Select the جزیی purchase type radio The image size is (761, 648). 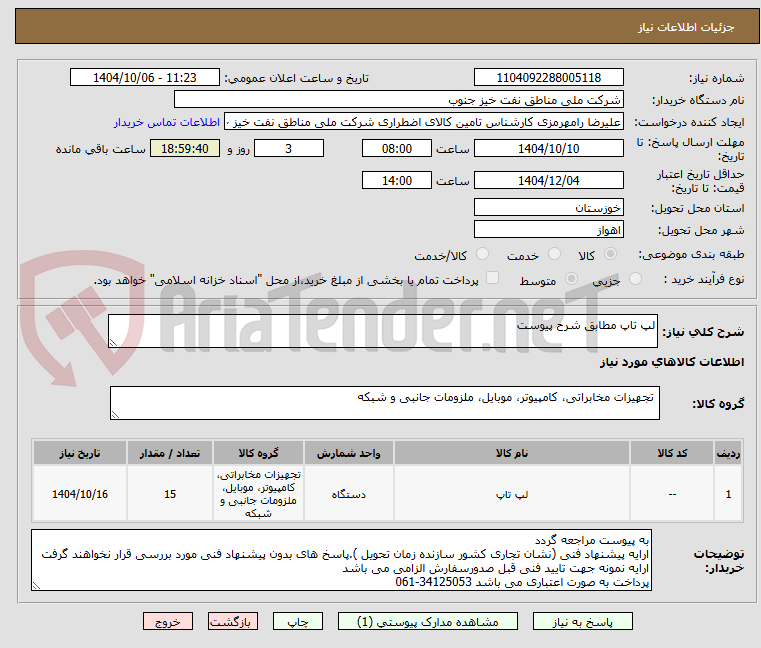635,279
